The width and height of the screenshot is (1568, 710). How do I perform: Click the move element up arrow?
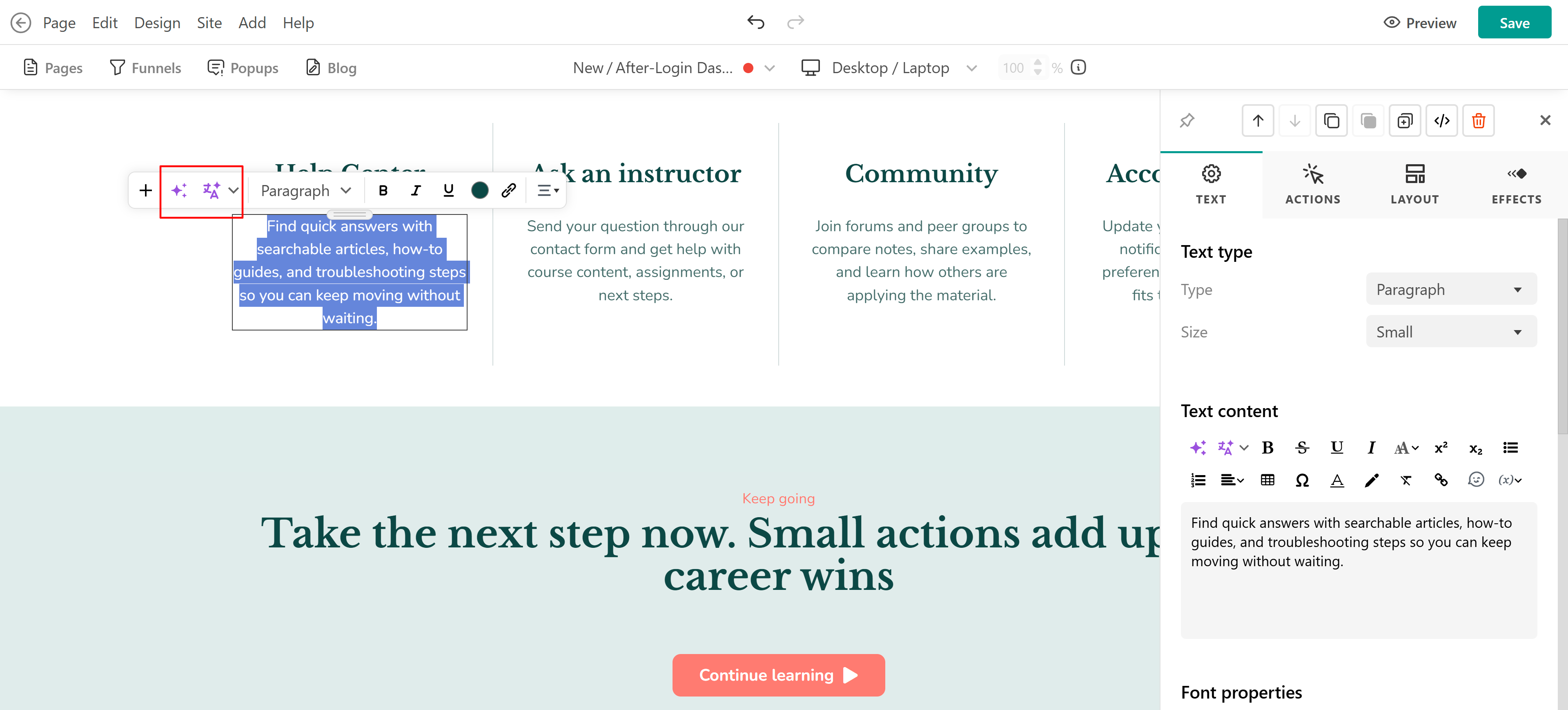1258,121
